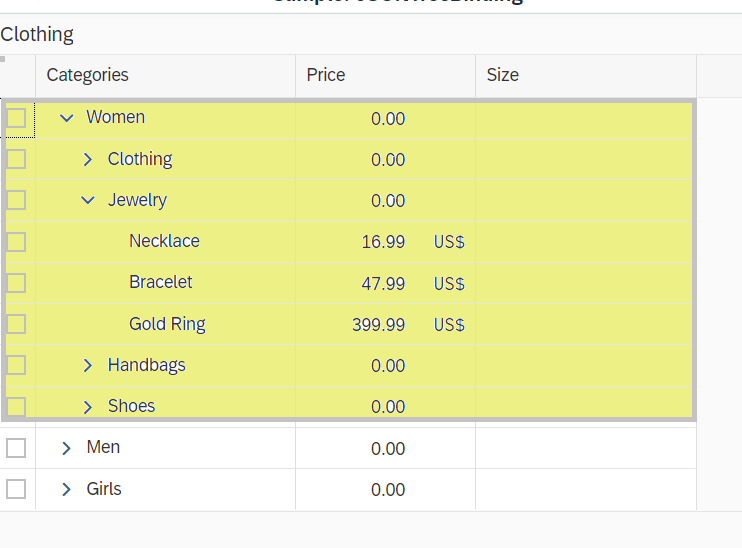Expand the Clothing subcategory

[88, 160]
